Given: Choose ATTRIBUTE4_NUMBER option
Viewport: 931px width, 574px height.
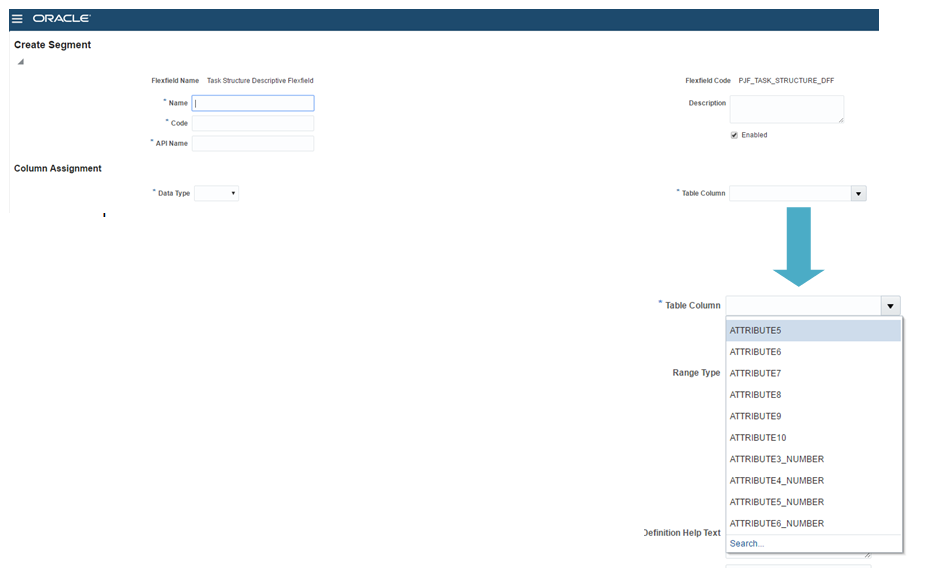Looking at the screenshot, I should point(813,480).
